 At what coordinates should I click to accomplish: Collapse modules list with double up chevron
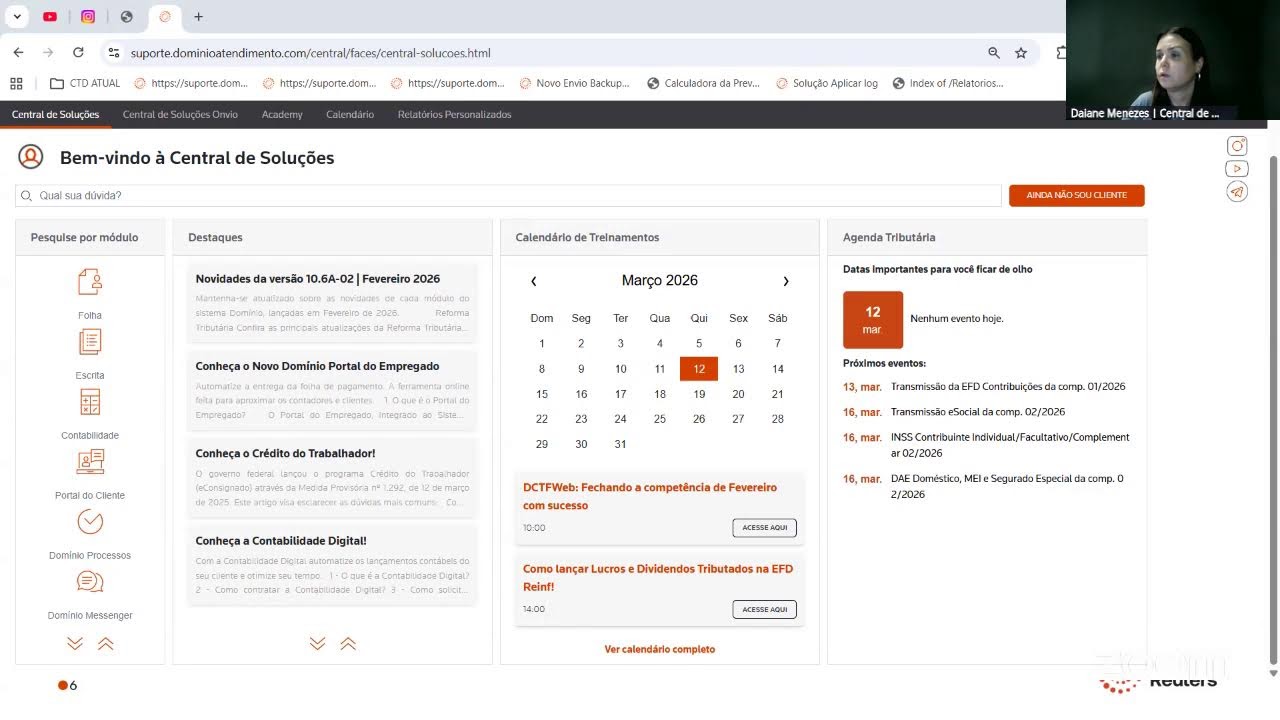click(106, 644)
